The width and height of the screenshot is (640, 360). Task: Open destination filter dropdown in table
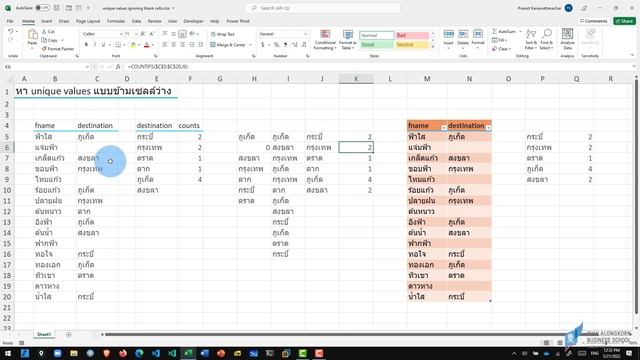pyautogui.click(x=488, y=128)
